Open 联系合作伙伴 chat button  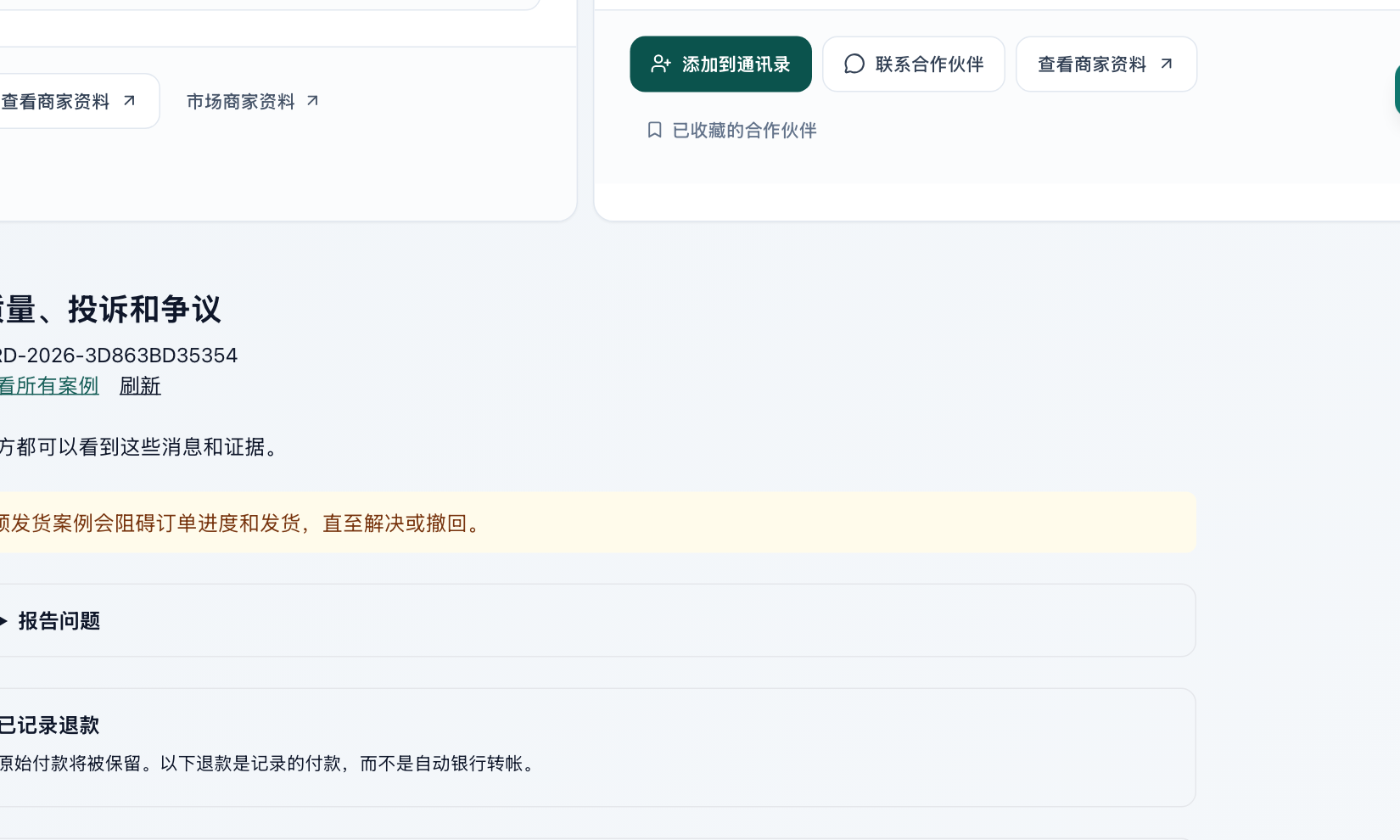click(x=913, y=64)
